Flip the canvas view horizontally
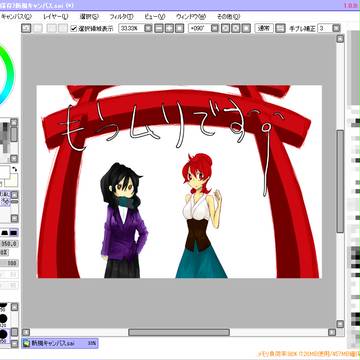 point(282,28)
